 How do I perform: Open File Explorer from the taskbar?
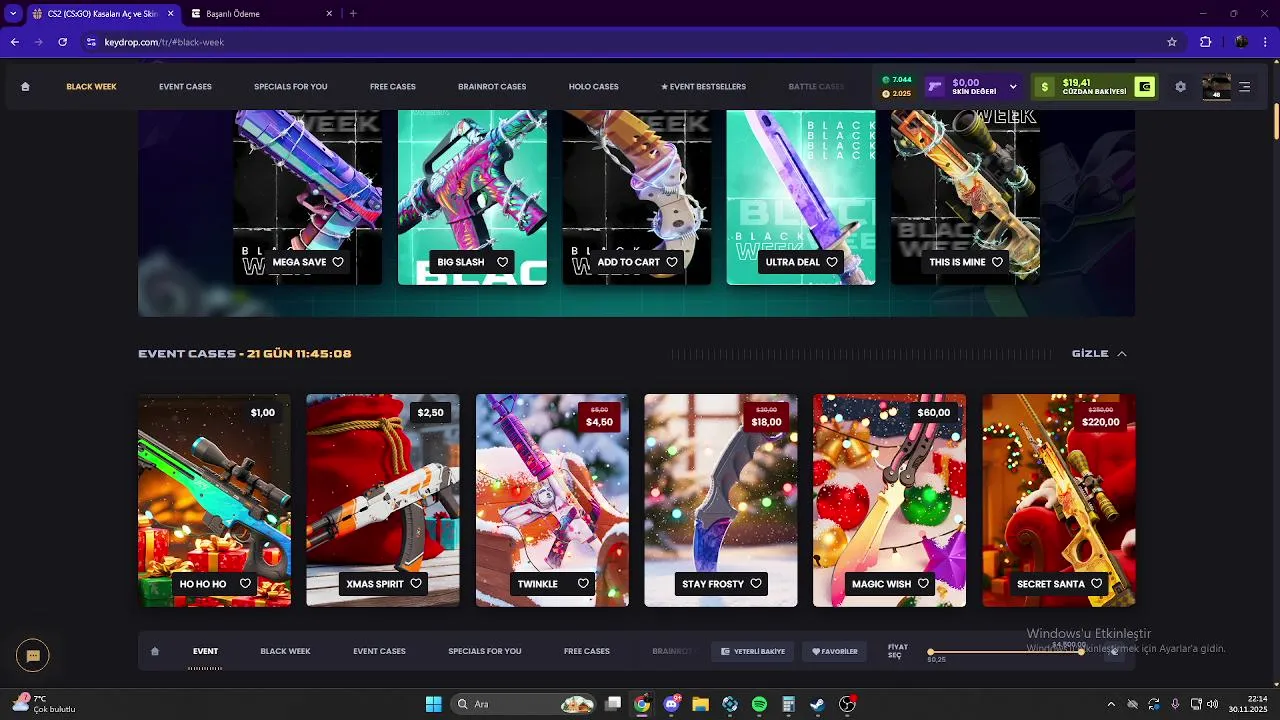coord(700,704)
